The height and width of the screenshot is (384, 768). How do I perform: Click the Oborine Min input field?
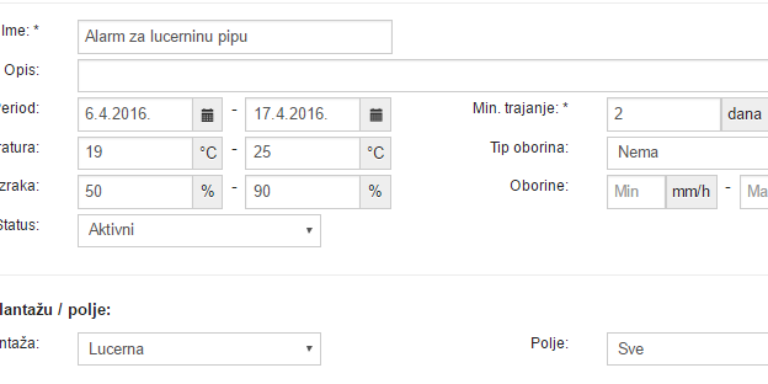[x=636, y=192]
